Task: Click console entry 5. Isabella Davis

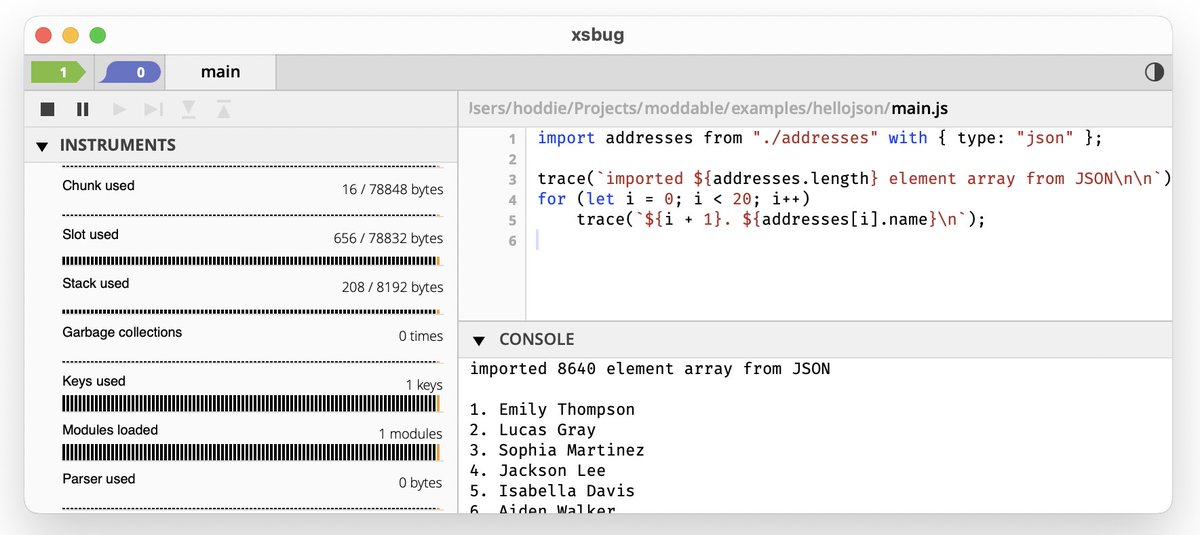Action: point(552,491)
